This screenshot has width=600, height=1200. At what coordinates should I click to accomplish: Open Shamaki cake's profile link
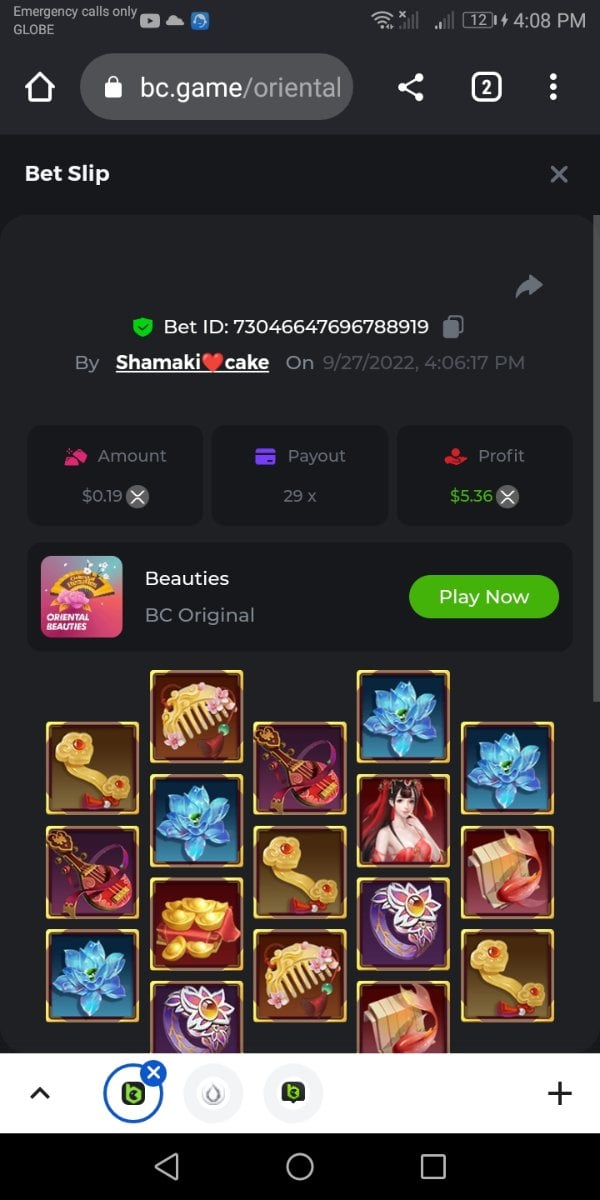192,362
